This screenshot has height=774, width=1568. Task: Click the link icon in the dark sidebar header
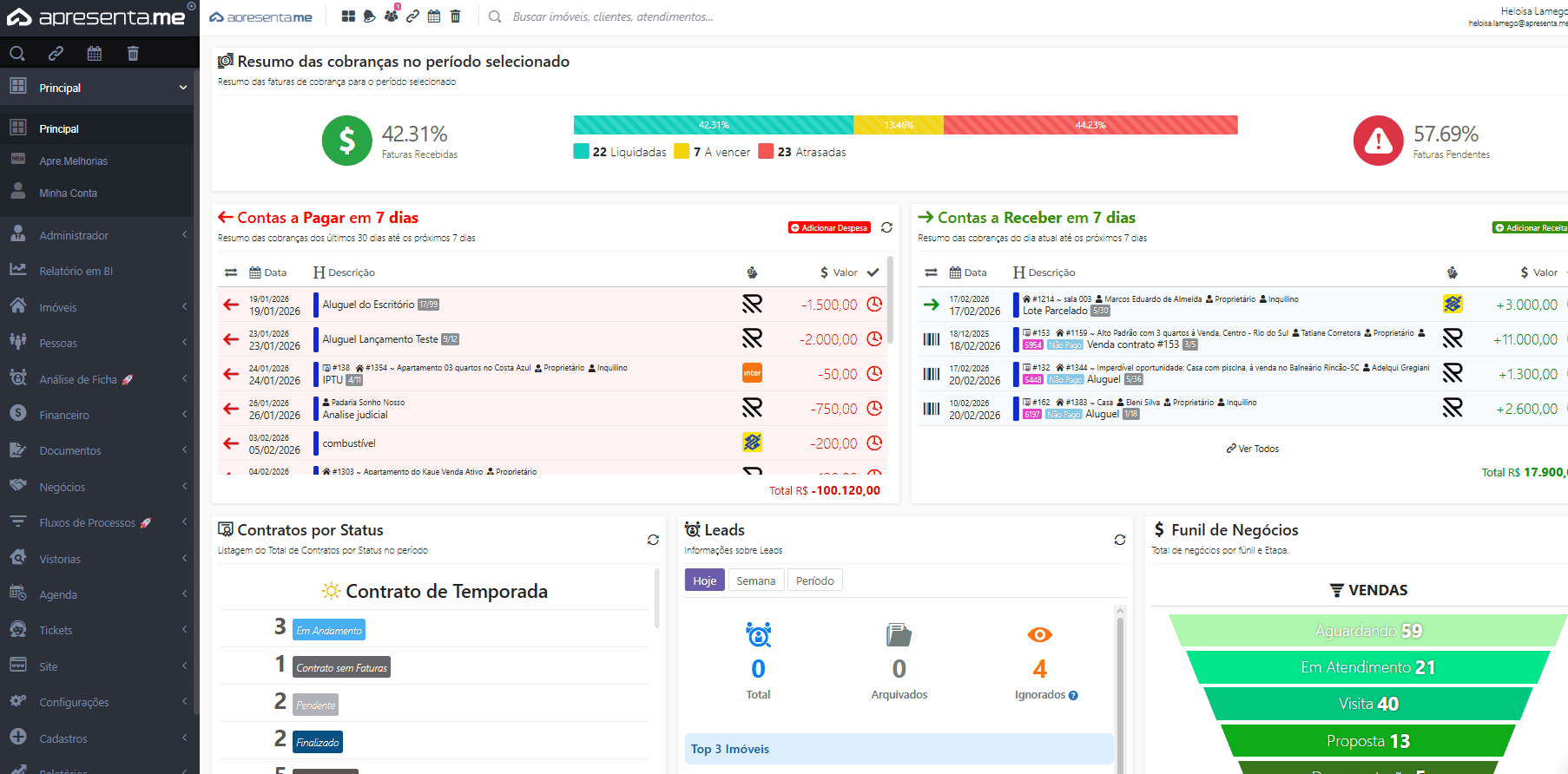click(x=56, y=54)
